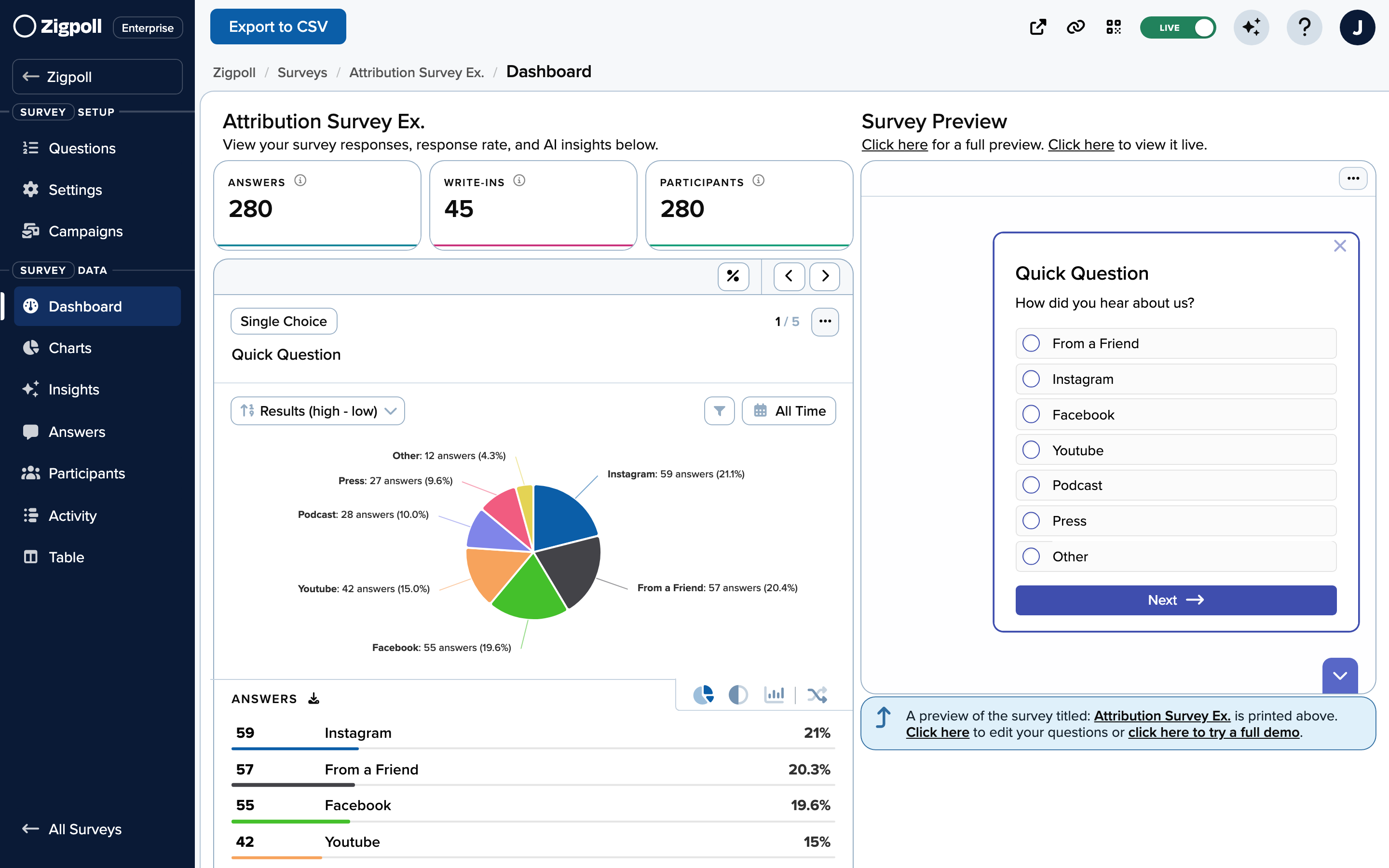Image resolution: width=1389 pixels, height=868 pixels.
Task: Switch to pie chart view icon
Action: [703, 694]
